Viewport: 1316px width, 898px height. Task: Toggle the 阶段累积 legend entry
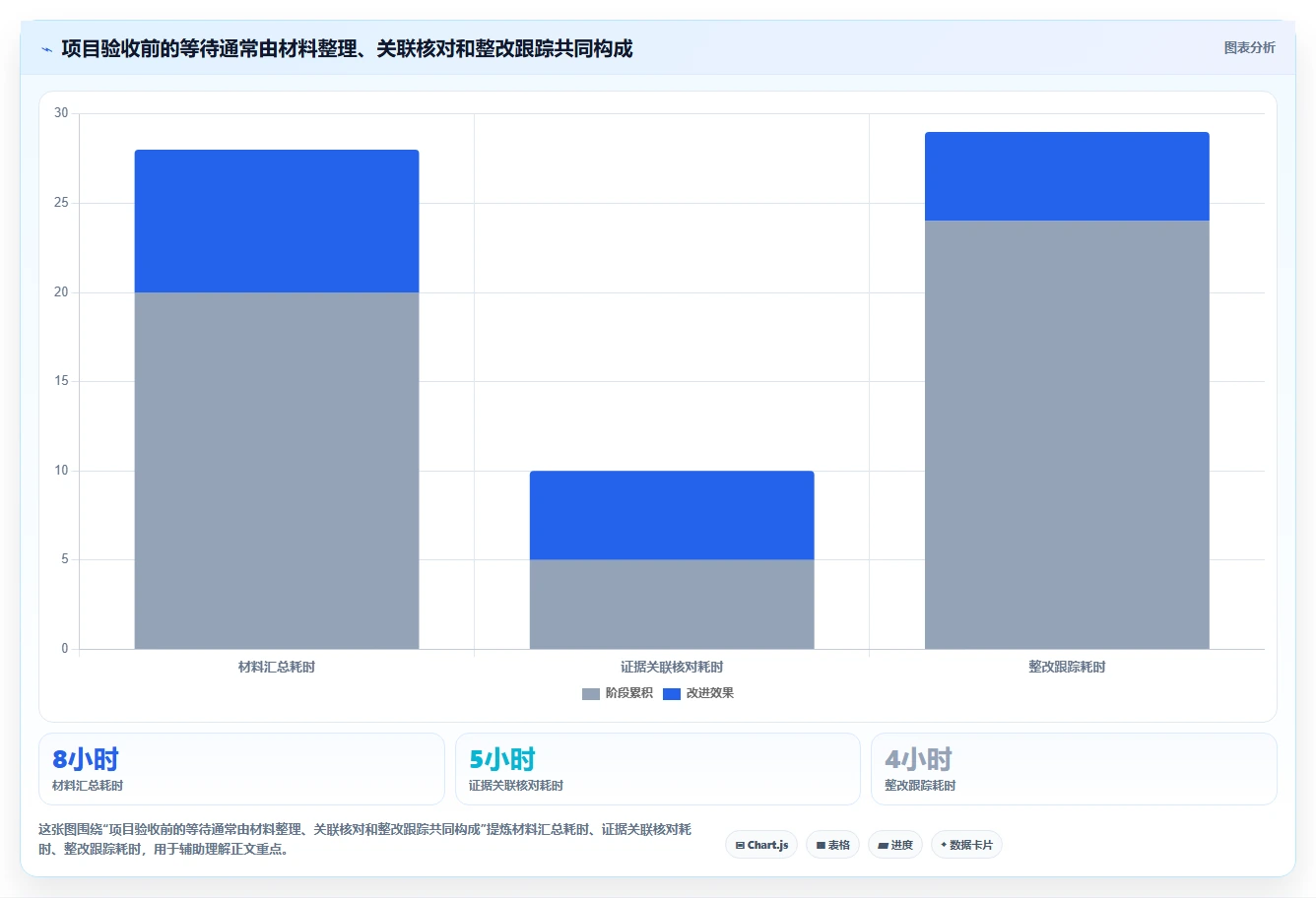point(618,693)
